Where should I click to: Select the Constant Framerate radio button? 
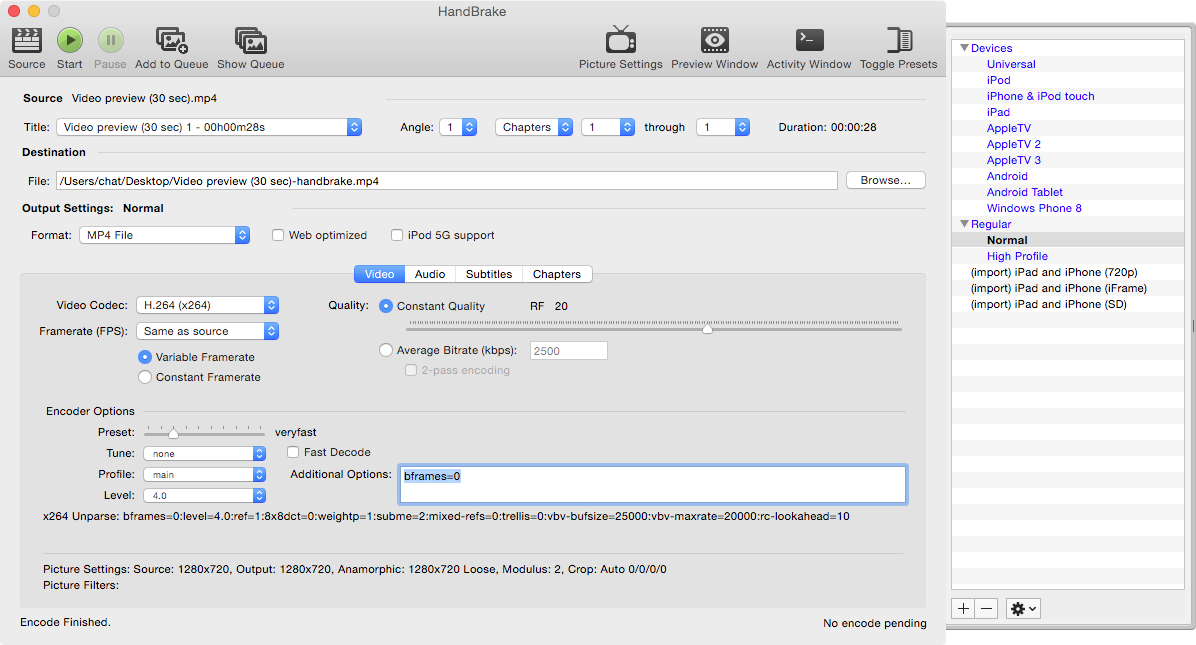pyautogui.click(x=146, y=377)
